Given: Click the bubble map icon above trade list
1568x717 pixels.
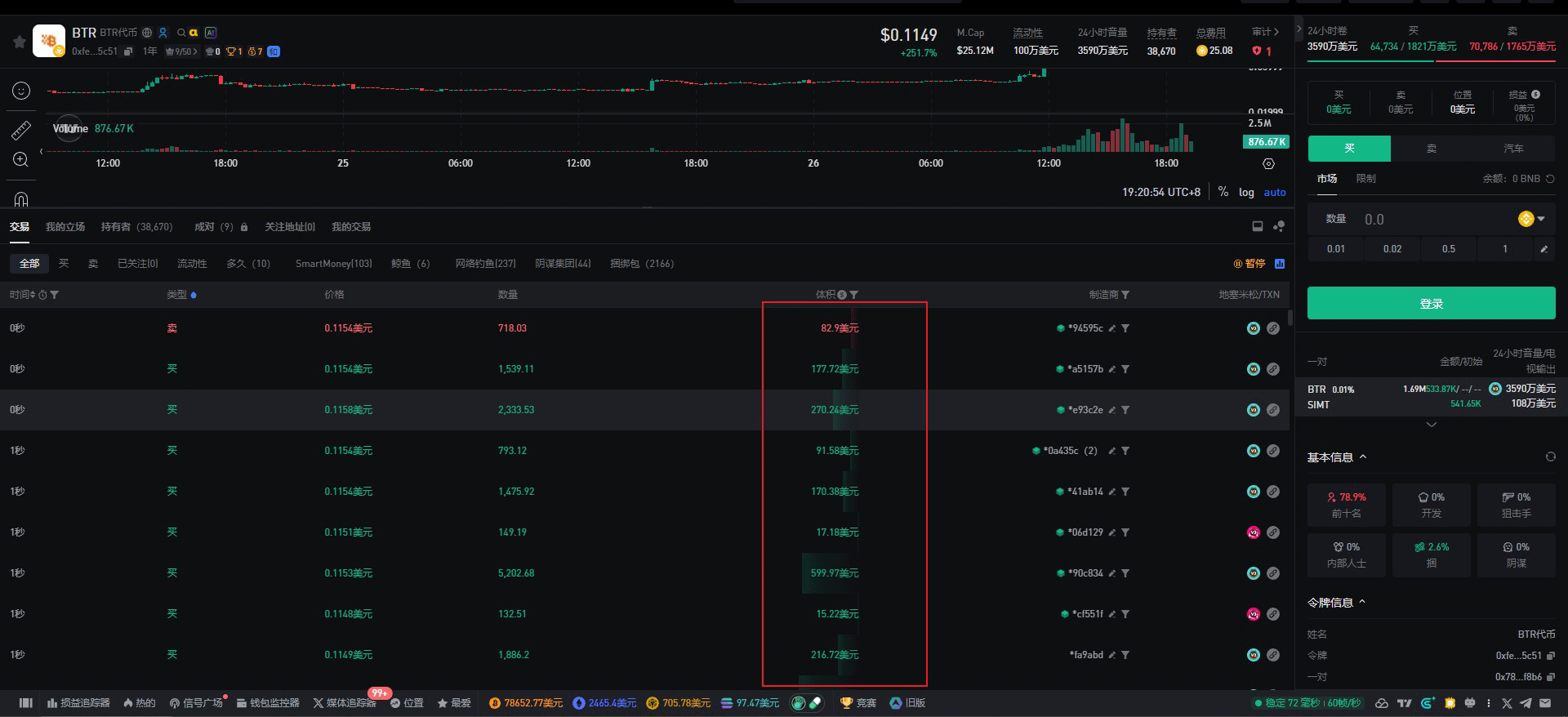Looking at the screenshot, I should [x=1279, y=226].
